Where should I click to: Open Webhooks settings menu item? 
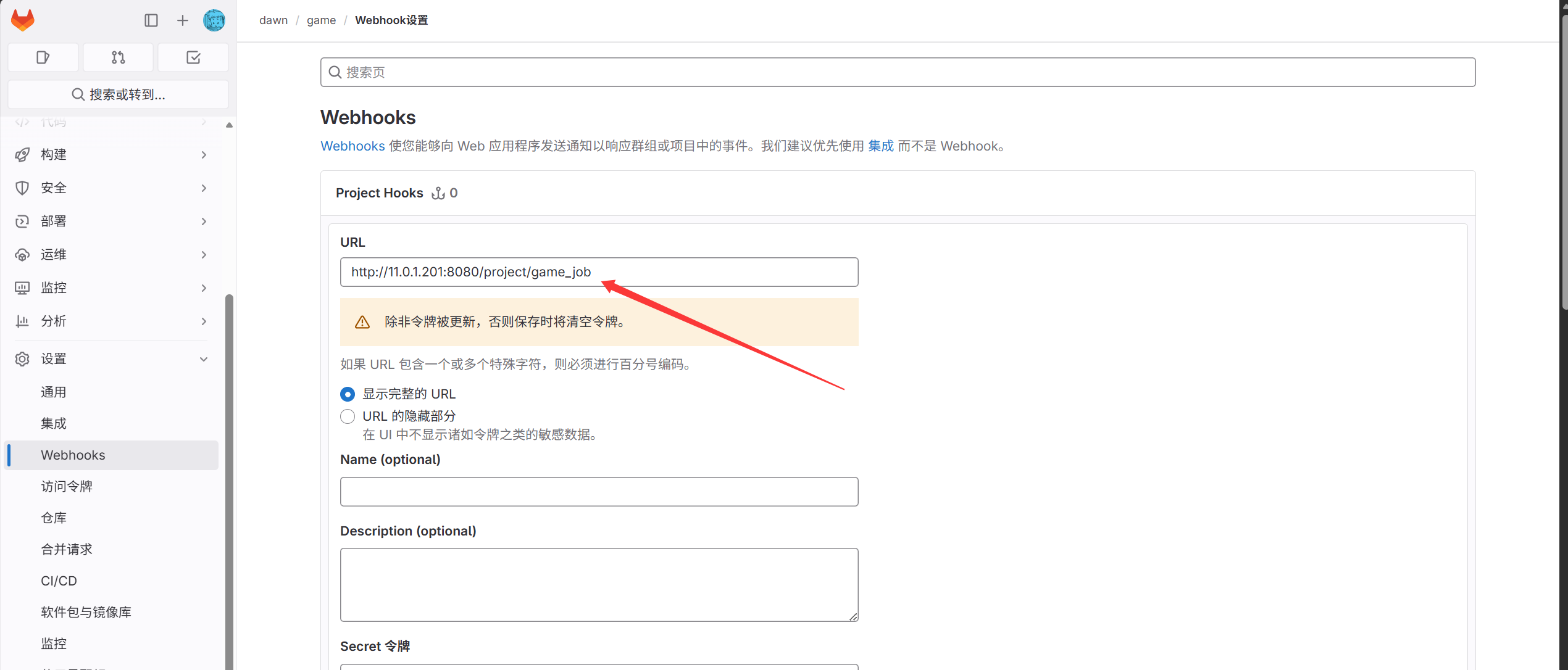111,455
